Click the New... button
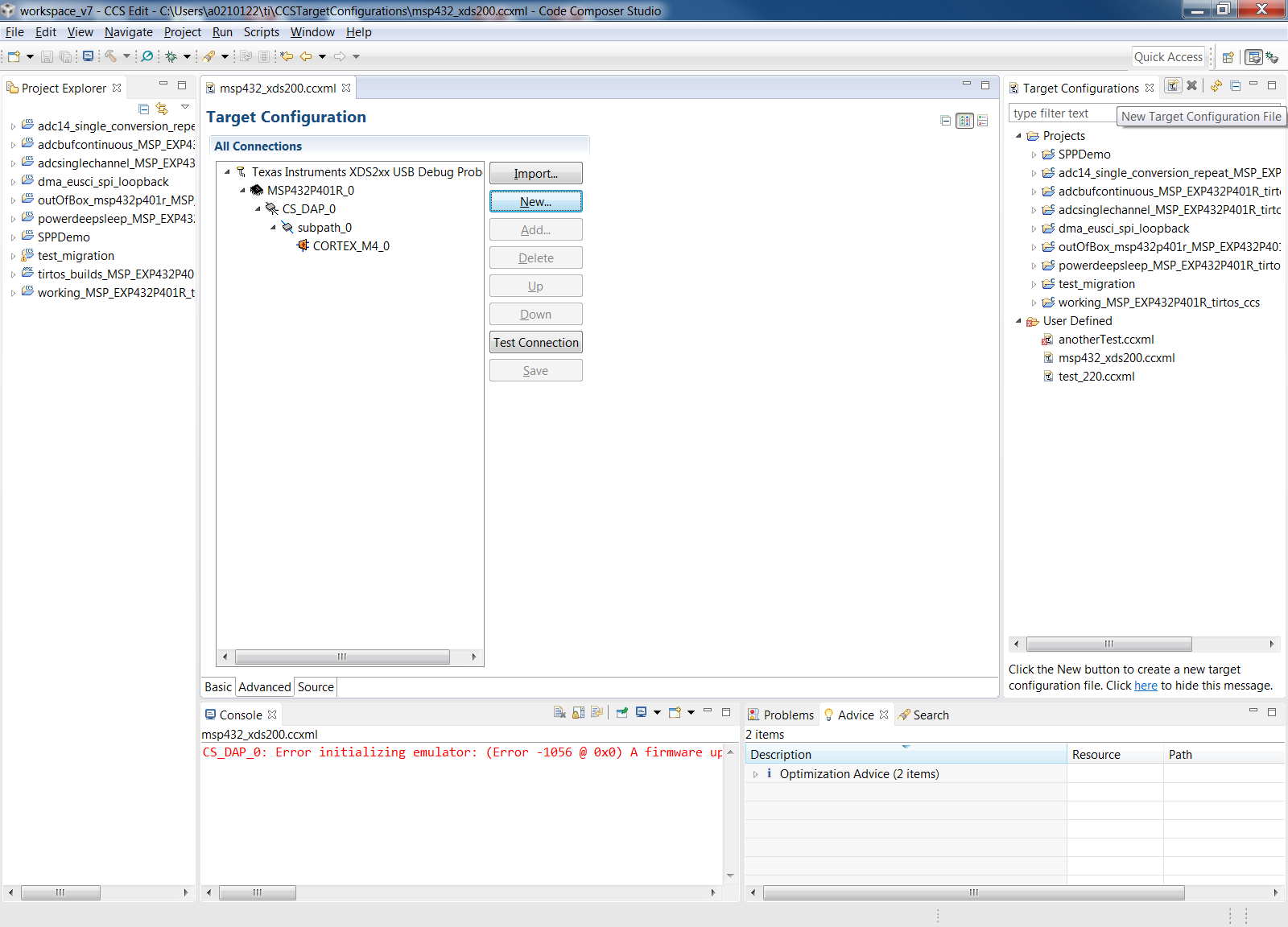 [536, 202]
